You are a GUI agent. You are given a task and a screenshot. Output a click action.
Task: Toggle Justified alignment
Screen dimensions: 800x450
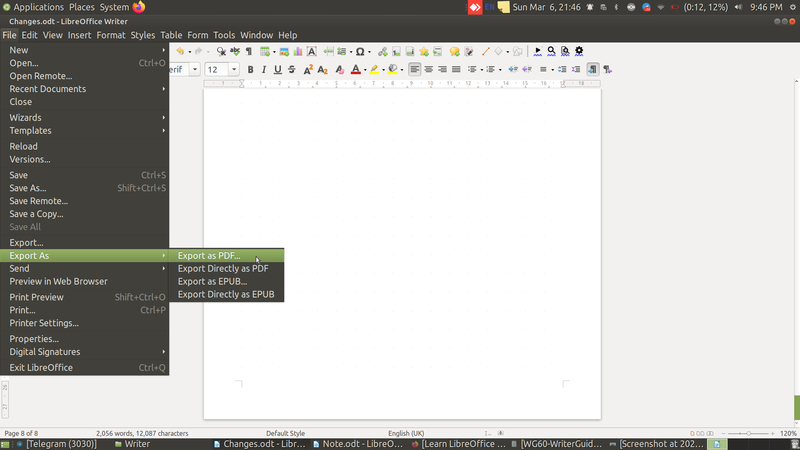tap(456, 69)
